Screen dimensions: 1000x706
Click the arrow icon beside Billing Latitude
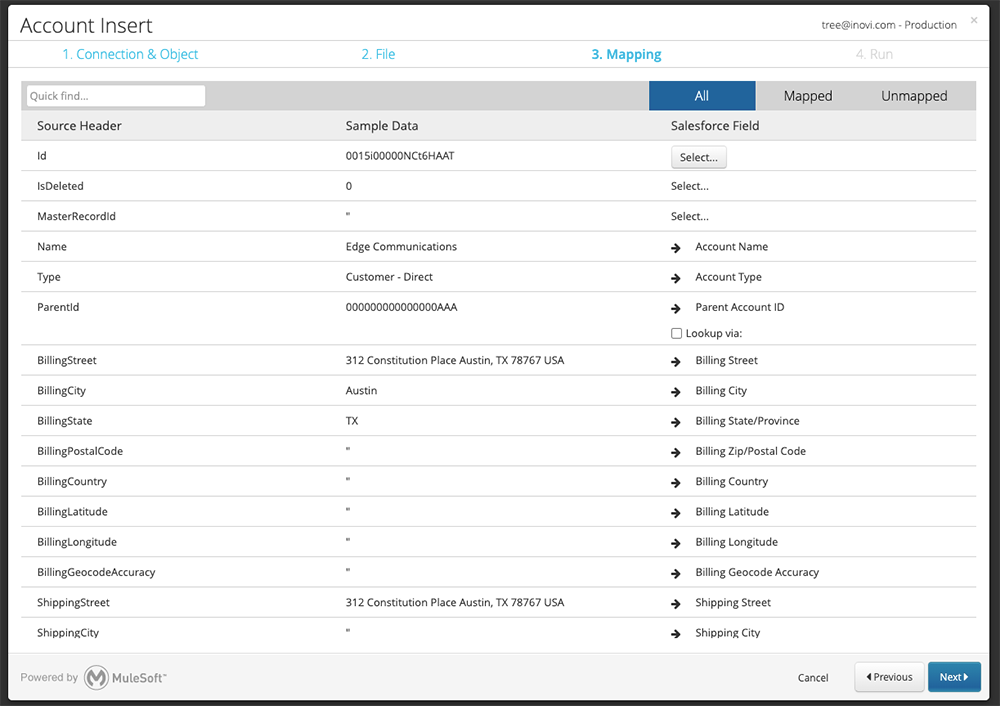[676, 513]
